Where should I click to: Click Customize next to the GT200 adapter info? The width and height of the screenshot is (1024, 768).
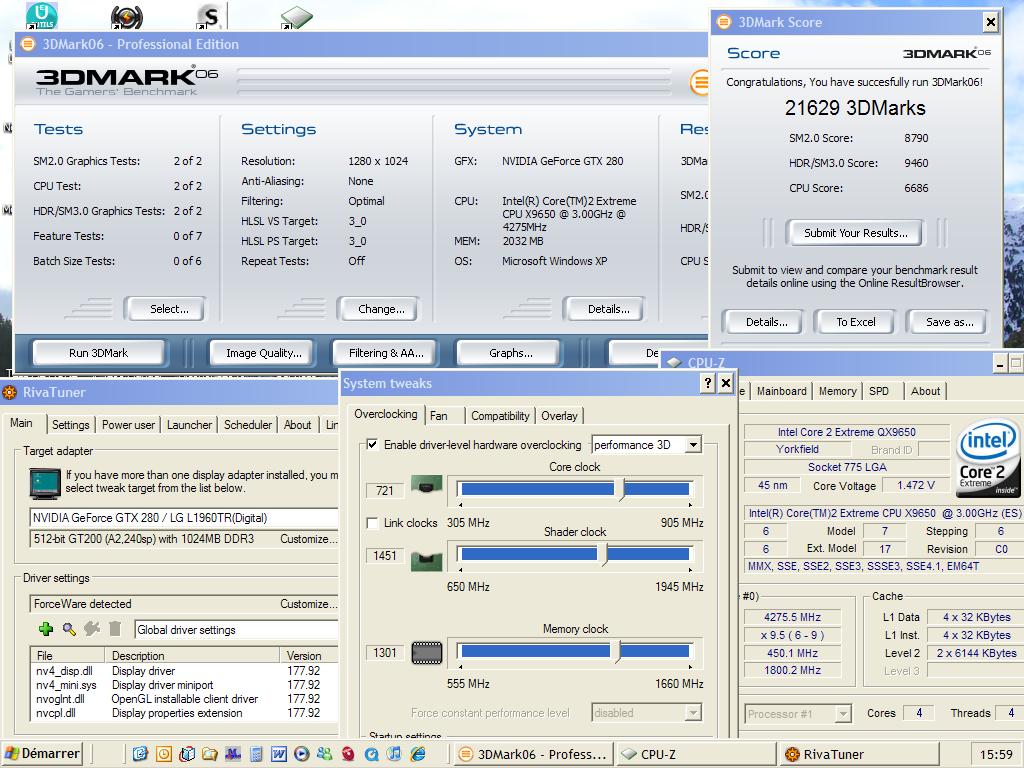[x=308, y=539]
